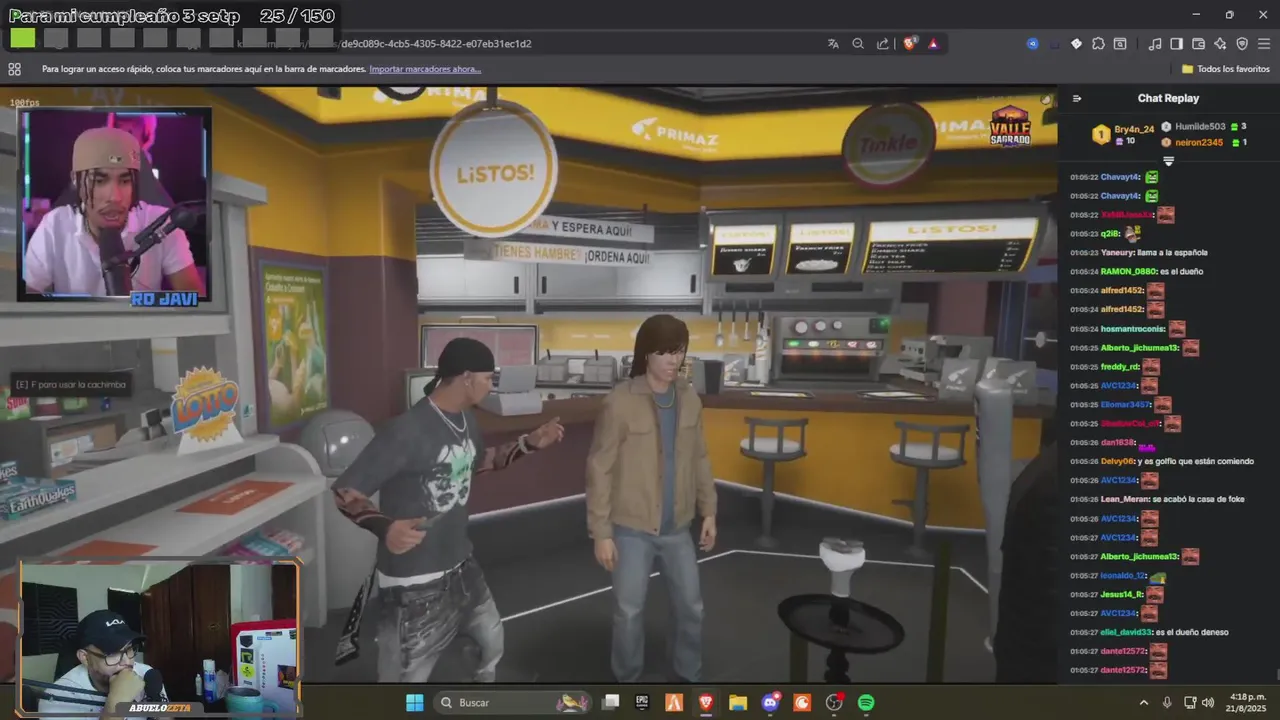Open the media control music note icon
Viewport: 1280px width, 720px height.
coord(1155,44)
